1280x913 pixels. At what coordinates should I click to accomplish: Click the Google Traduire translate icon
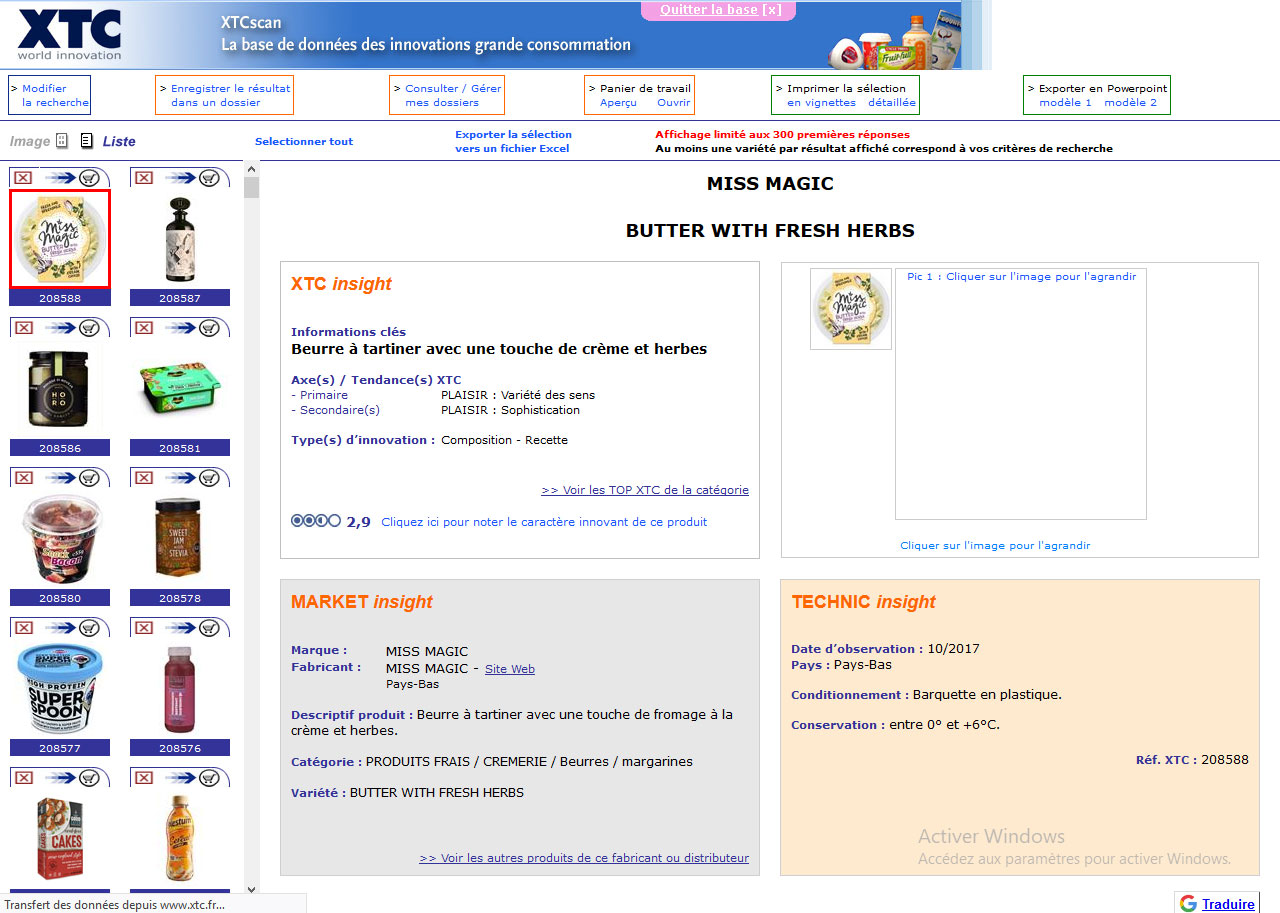click(1188, 904)
